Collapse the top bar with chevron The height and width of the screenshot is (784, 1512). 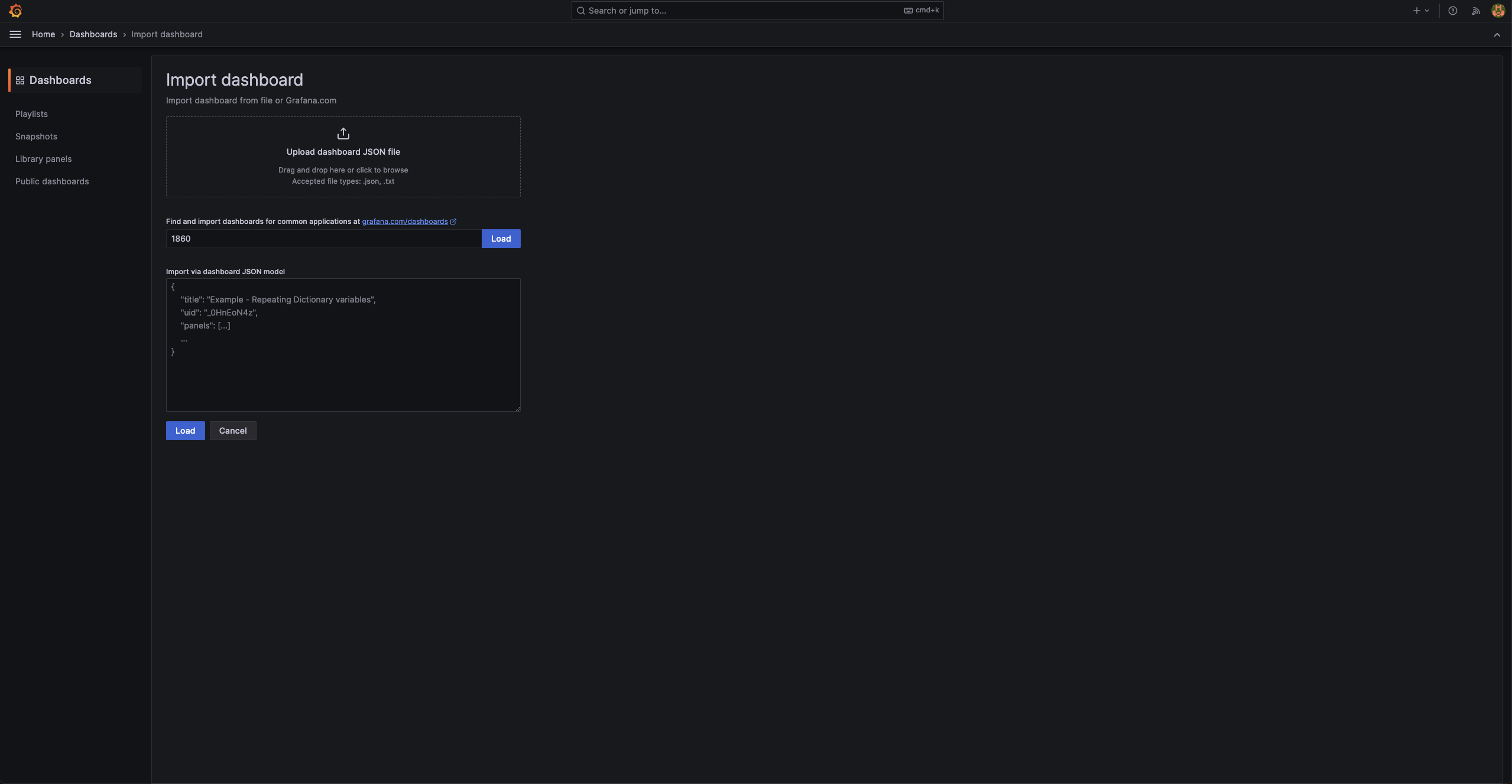tap(1497, 35)
